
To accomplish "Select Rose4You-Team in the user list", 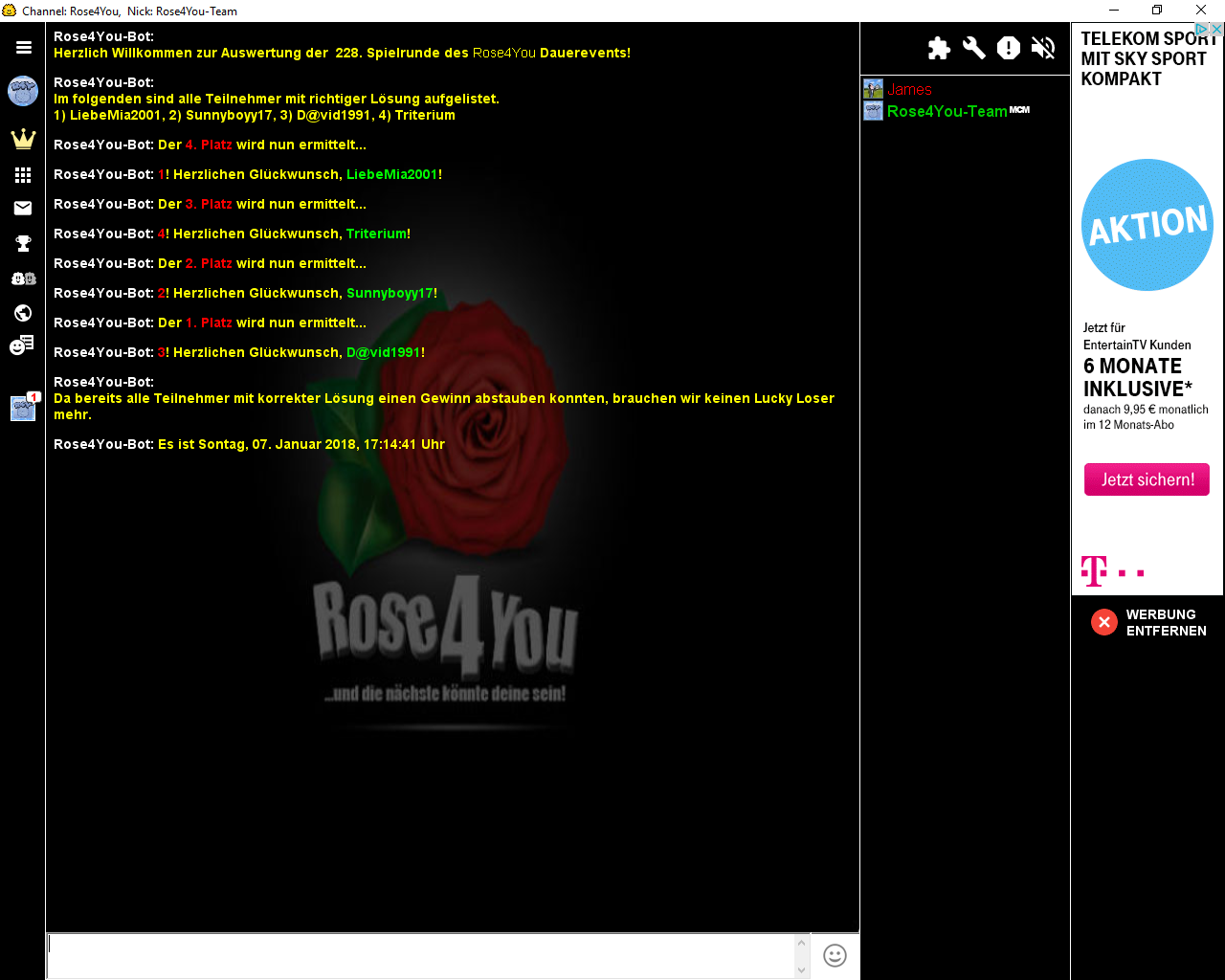I will (x=947, y=111).
